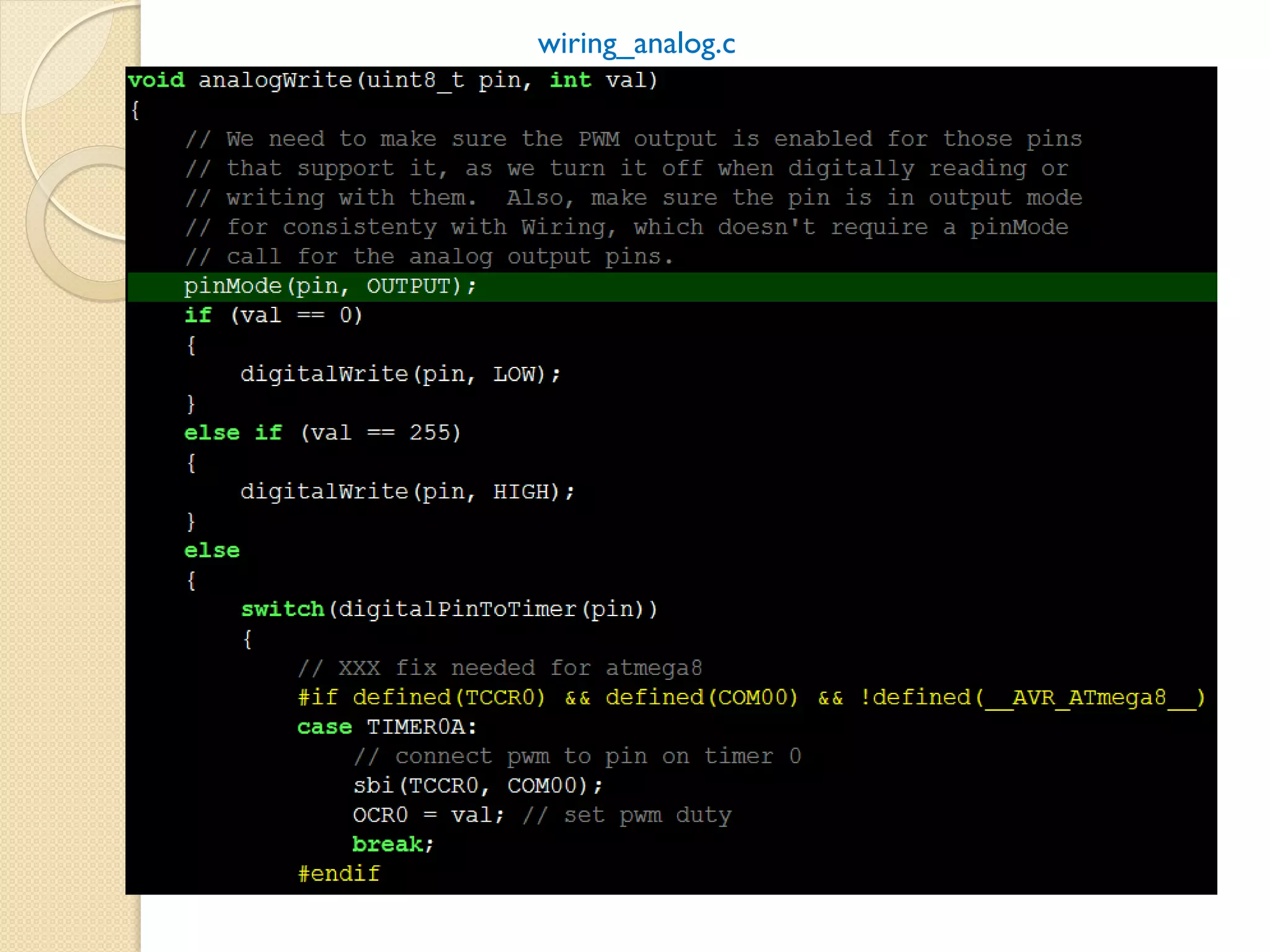The width and height of the screenshot is (1270, 952).
Task: Click the #if defined(TCCR0) preprocessor line
Action: click(751, 698)
